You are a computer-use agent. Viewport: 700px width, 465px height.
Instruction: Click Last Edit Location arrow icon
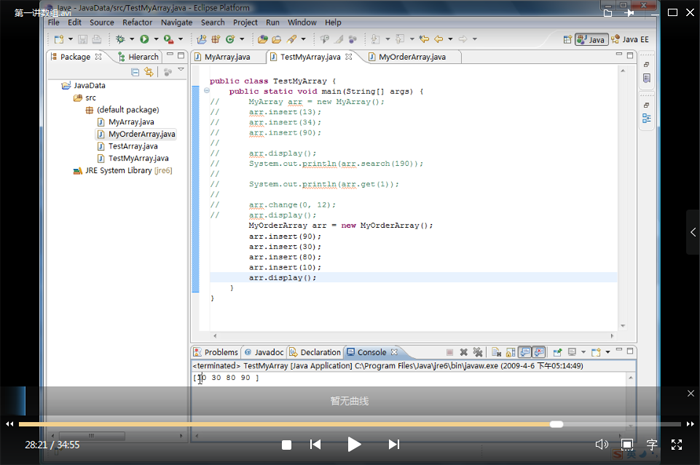pyautogui.click(x=424, y=39)
